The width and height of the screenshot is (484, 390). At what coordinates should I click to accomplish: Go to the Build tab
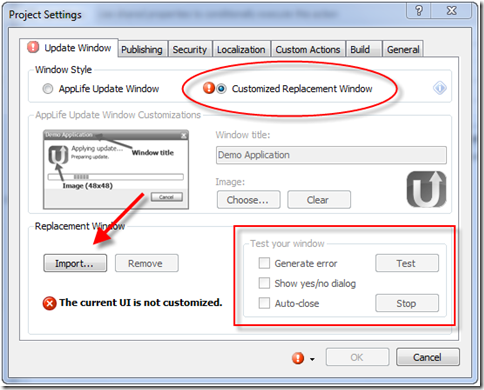coord(363,49)
